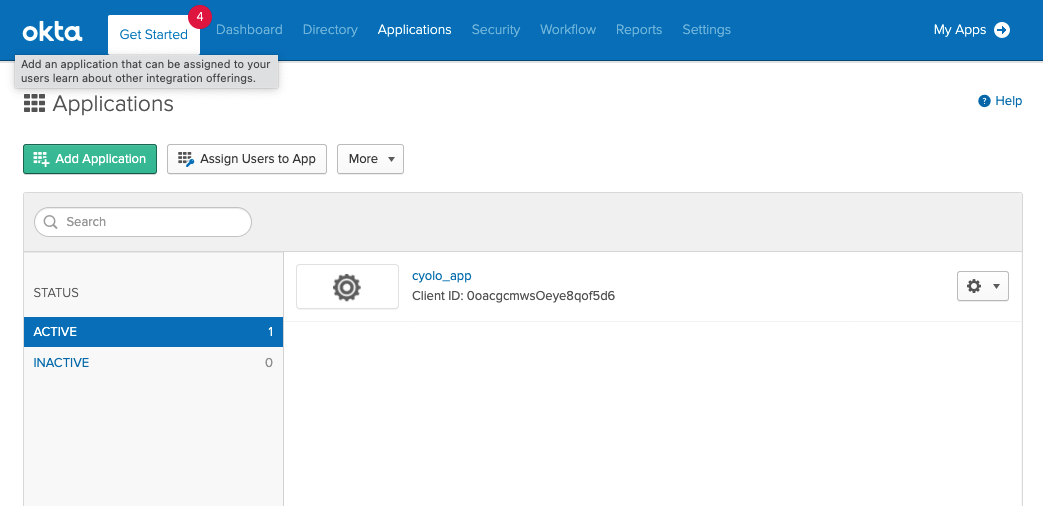This screenshot has height=506, width=1043.
Task: Filter by ACTIVE status
Action: (x=154, y=332)
